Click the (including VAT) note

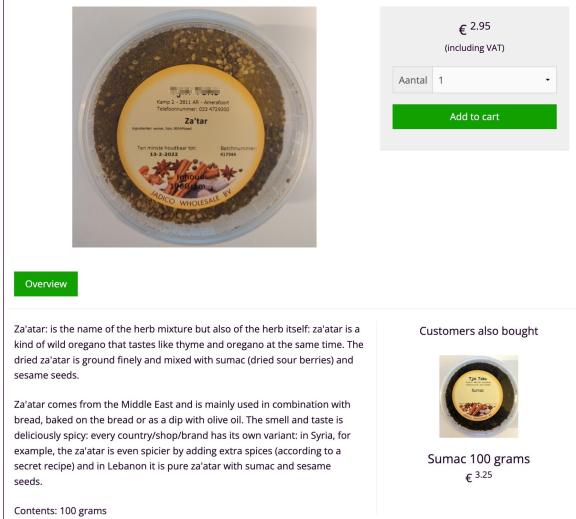click(x=474, y=48)
